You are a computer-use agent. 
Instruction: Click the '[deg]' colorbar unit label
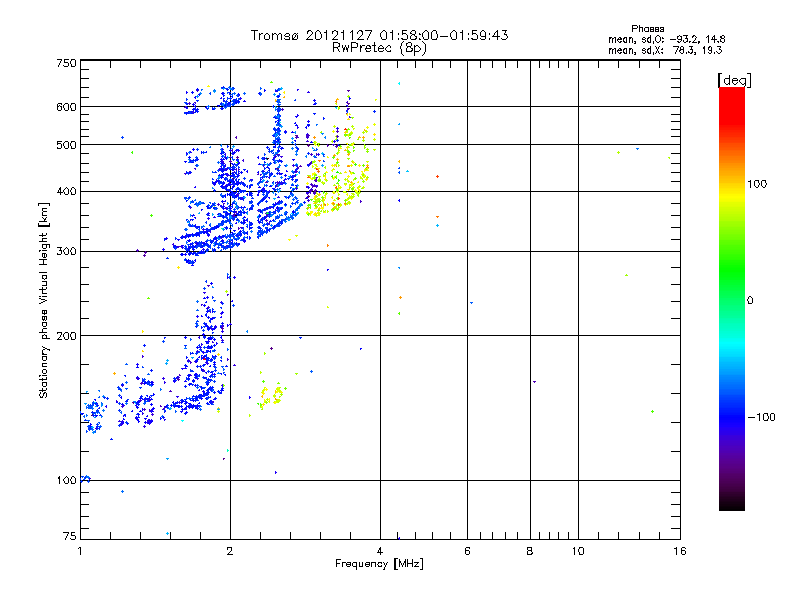(734, 80)
